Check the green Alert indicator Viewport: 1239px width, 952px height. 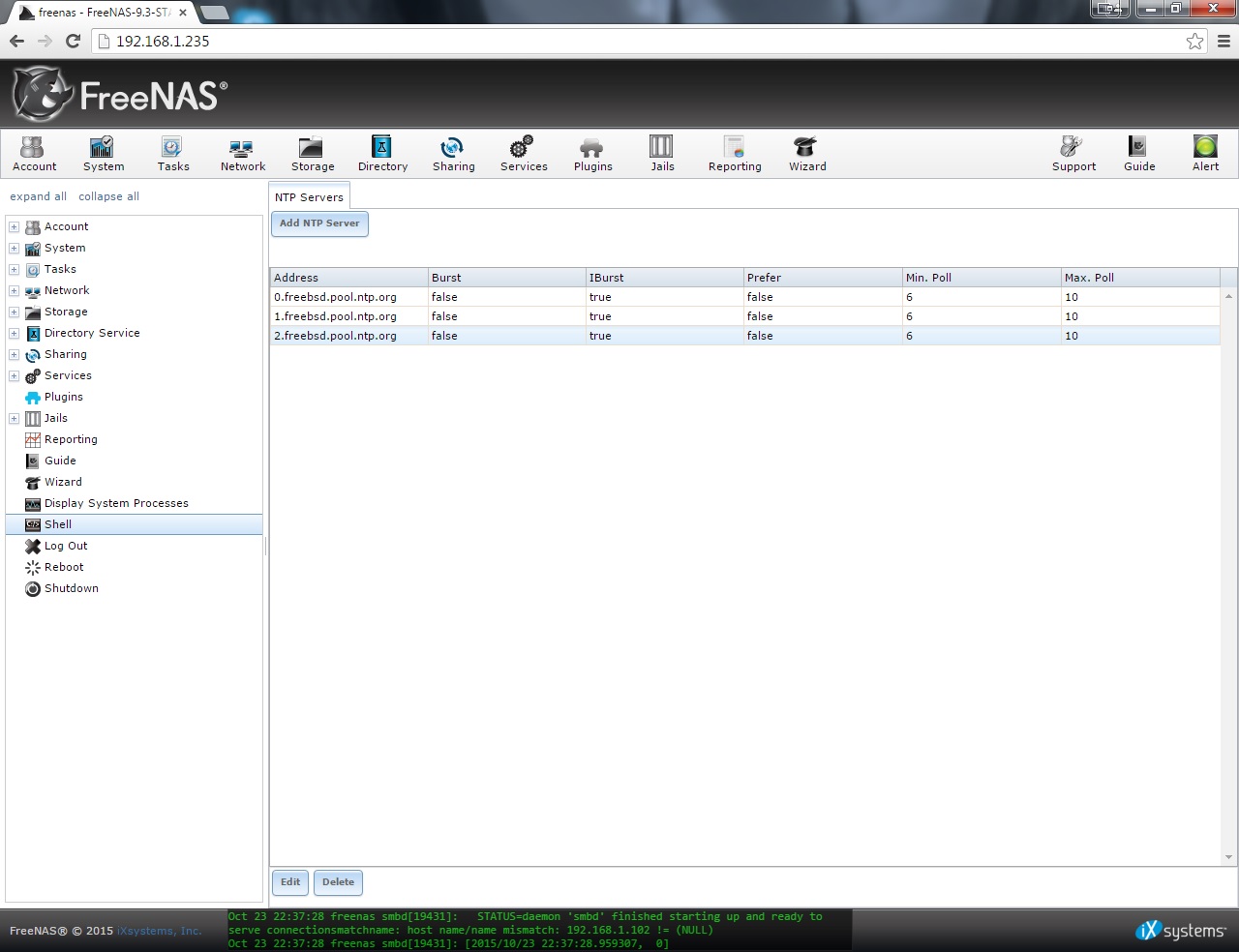pyautogui.click(x=1205, y=153)
